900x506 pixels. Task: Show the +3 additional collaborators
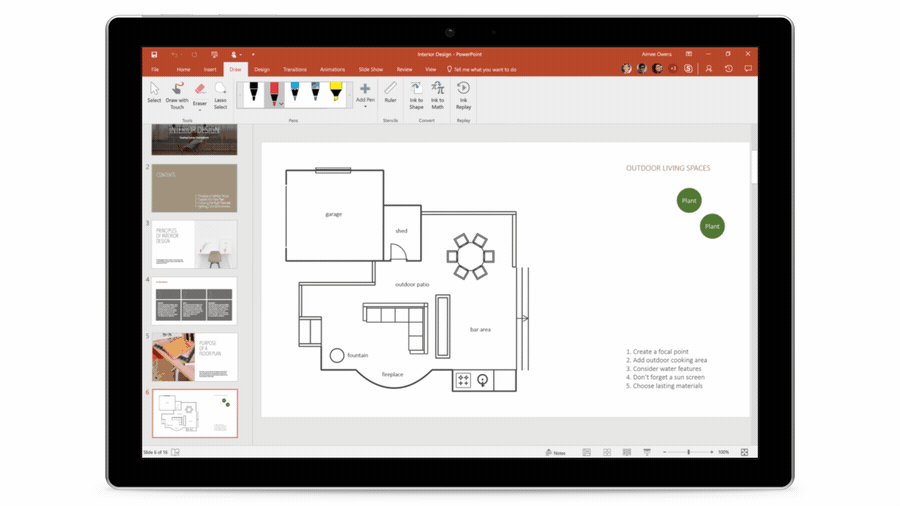pos(673,68)
